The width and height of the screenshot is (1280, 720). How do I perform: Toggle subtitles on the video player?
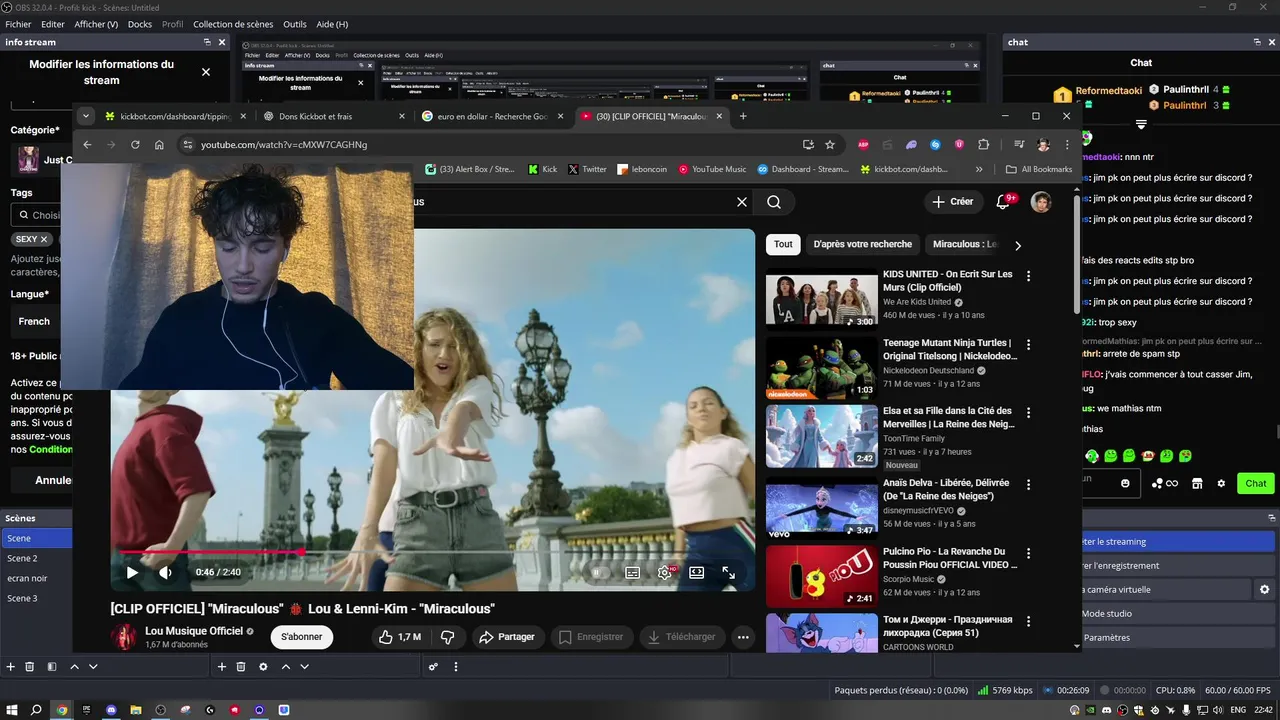pos(632,573)
